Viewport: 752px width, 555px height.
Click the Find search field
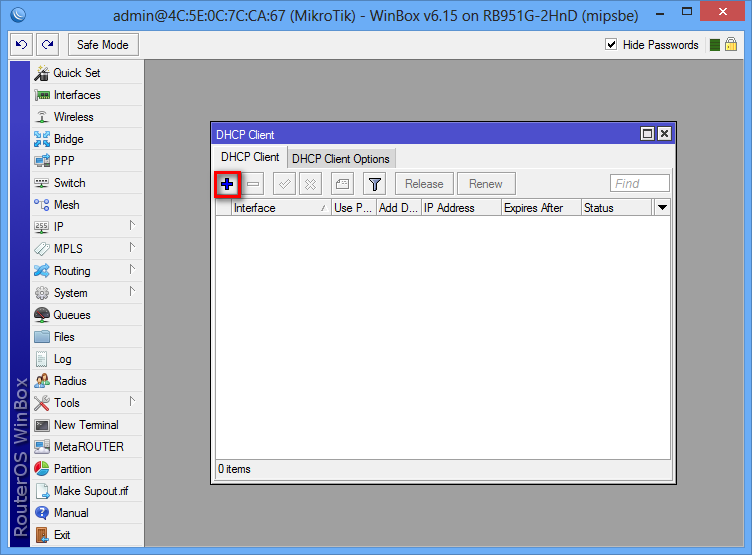640,184
